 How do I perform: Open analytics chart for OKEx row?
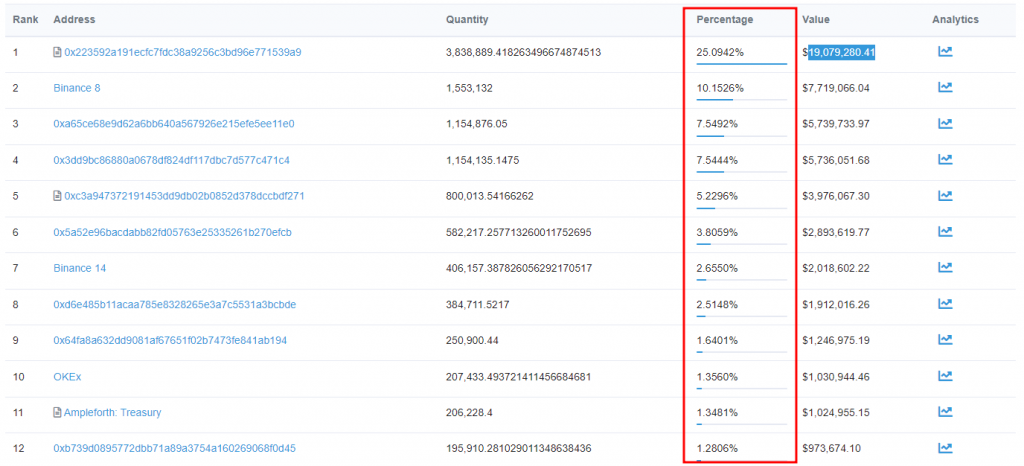945,376
